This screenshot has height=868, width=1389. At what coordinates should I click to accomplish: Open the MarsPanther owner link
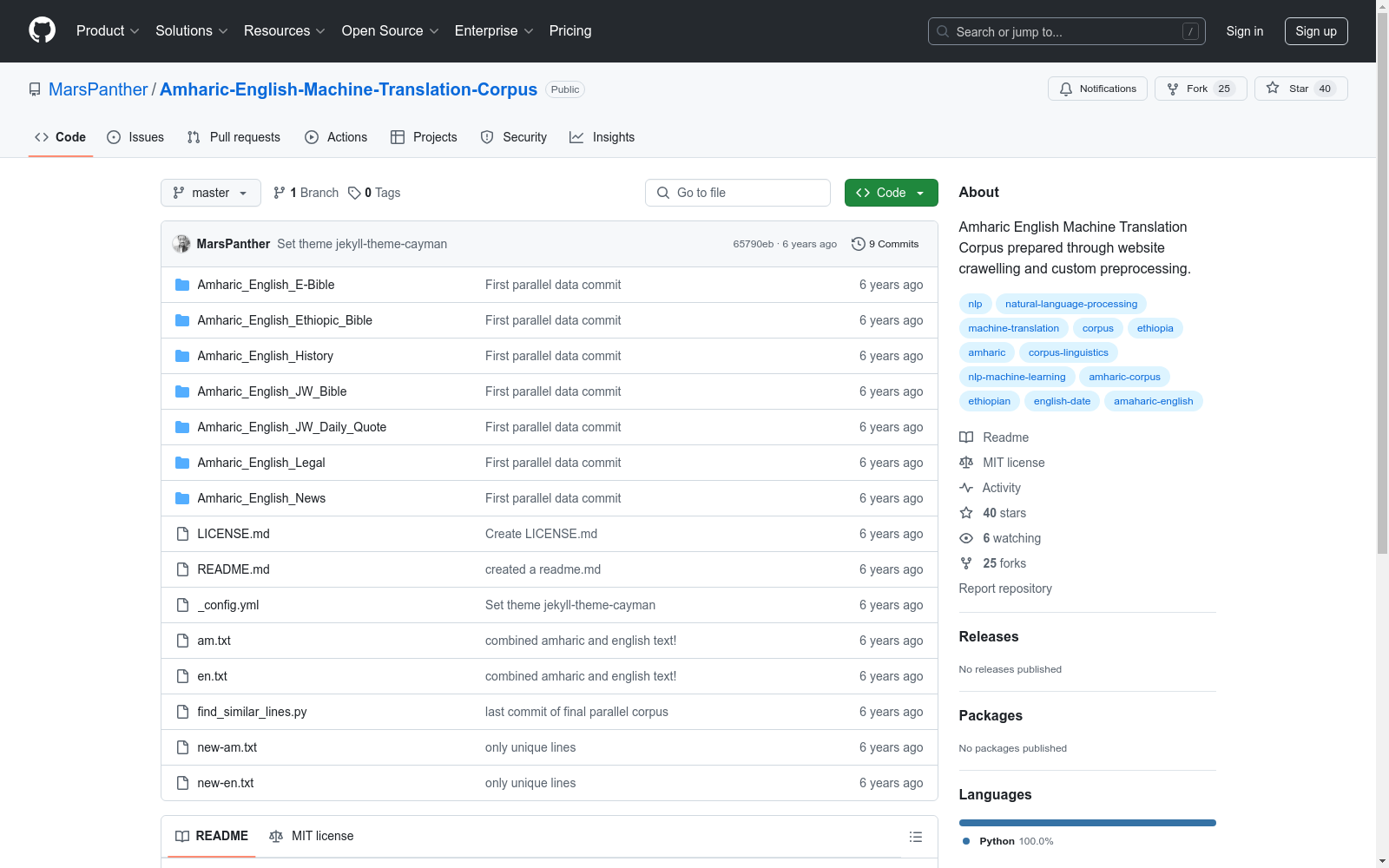pyautogui.click(x=98, y=89)
